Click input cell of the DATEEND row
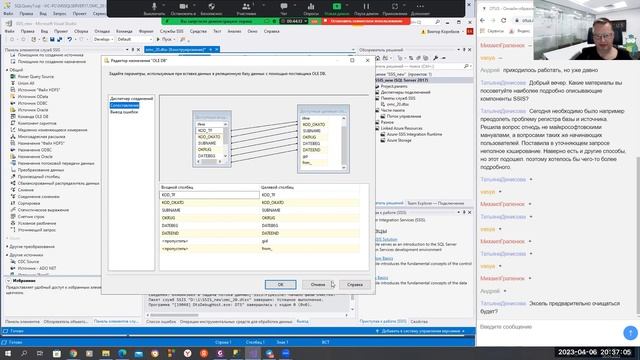Image resolution: width=640 pixels, height=360 pixels. (x=209, y=233)
